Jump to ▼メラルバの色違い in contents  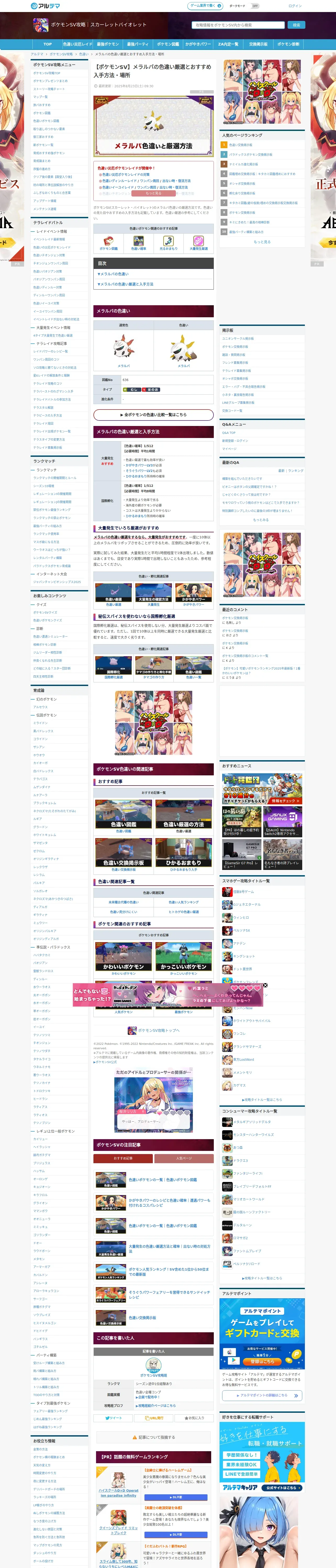click(x=113, y=274)
